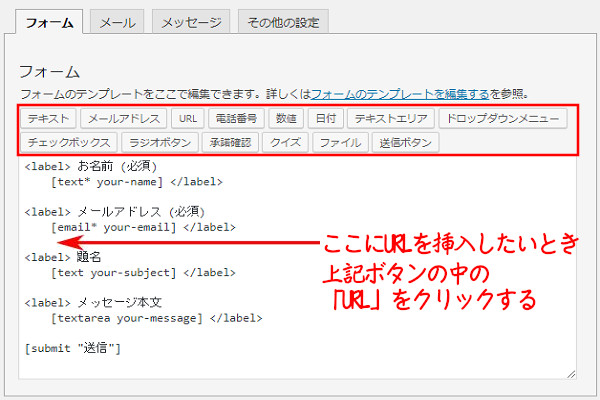Open the メール tab
The width and height of the screenshot is (600, 400).
click(117, 22)
